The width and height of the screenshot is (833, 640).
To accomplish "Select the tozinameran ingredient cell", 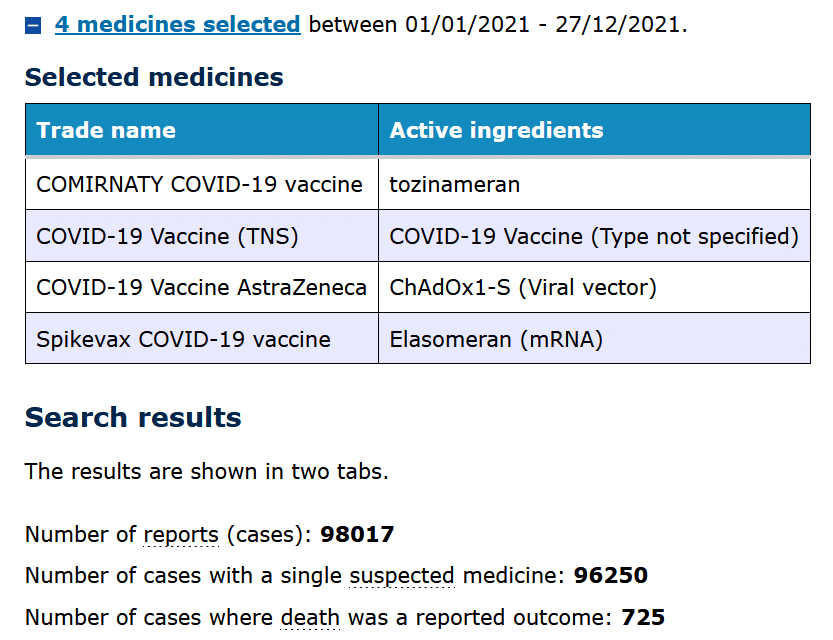I will 594,184.
